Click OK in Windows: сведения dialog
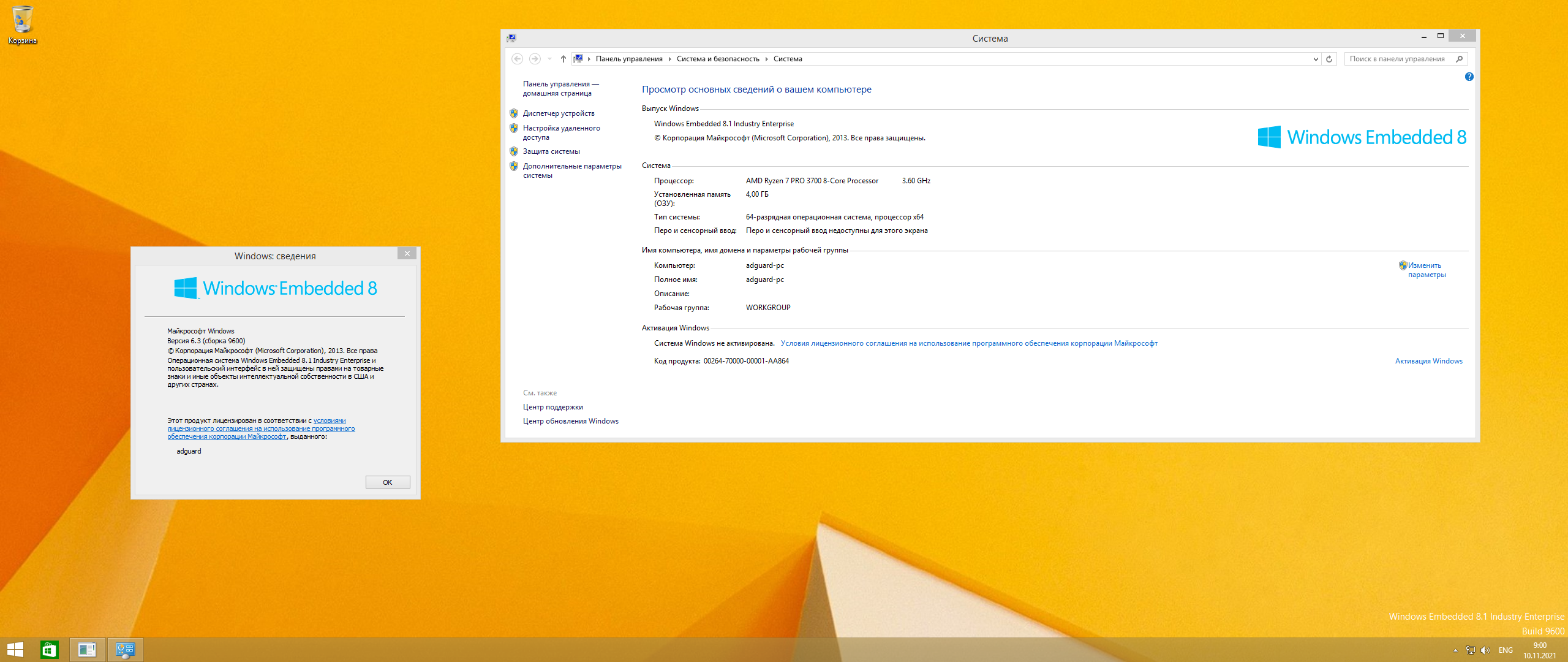This screenshot has height=662, width=1568. [387, 482]
